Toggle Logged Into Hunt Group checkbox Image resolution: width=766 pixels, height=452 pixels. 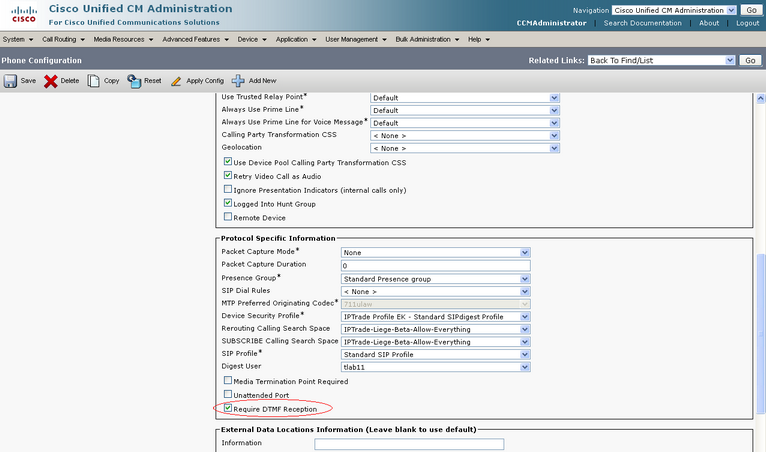coord(228,202)
